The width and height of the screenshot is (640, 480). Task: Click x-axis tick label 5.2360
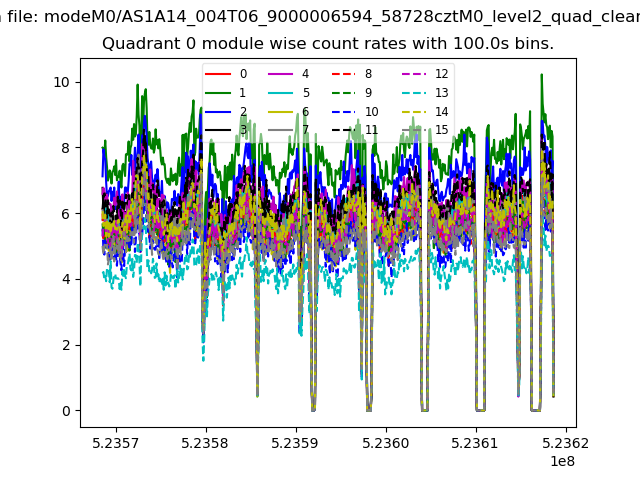click(x=386, y=443)
